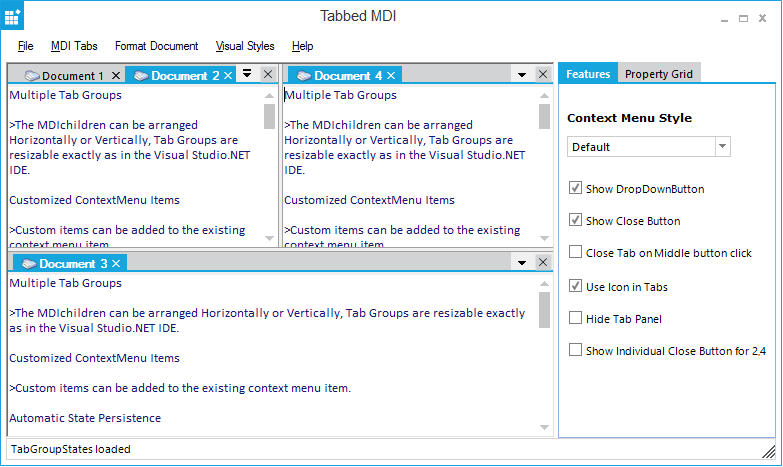Click the close button of first tab group
This screenshot has height=467, width=783.
[267, 75]
